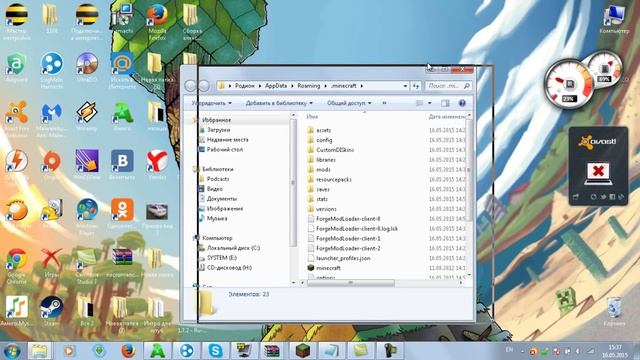Select the Компьютер desktop icon
Screen dimensions: 640x360
(614, 20)
